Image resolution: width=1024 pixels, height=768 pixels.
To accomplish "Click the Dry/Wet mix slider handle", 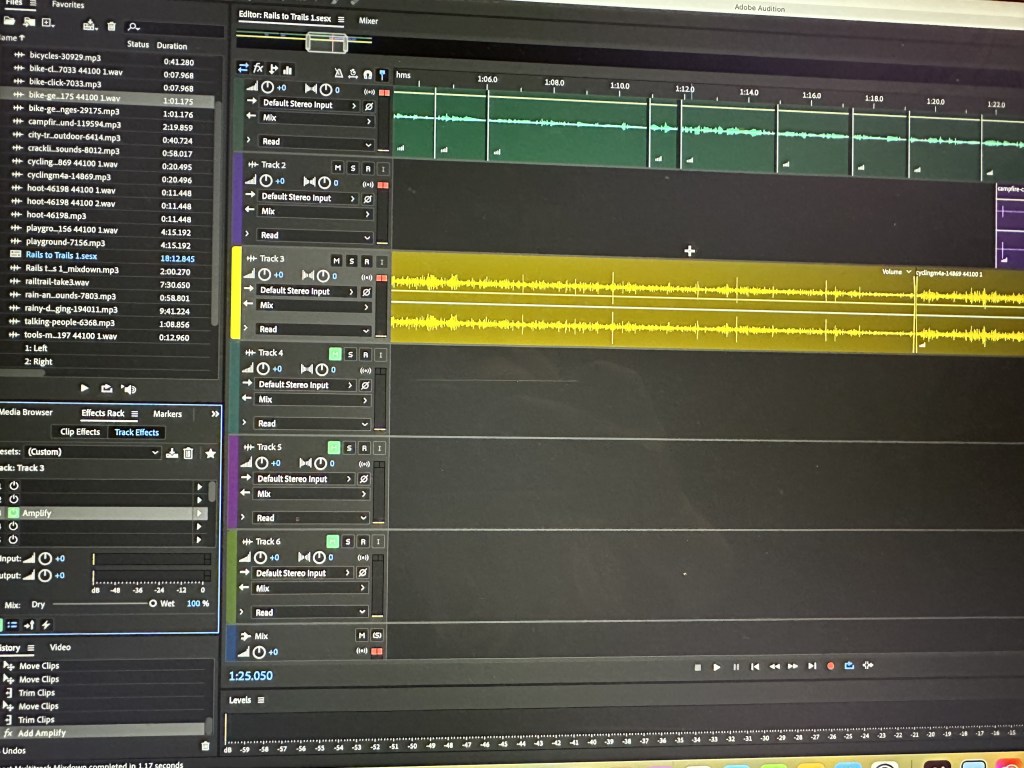I will pyautogui.click(x=153, y=603).
